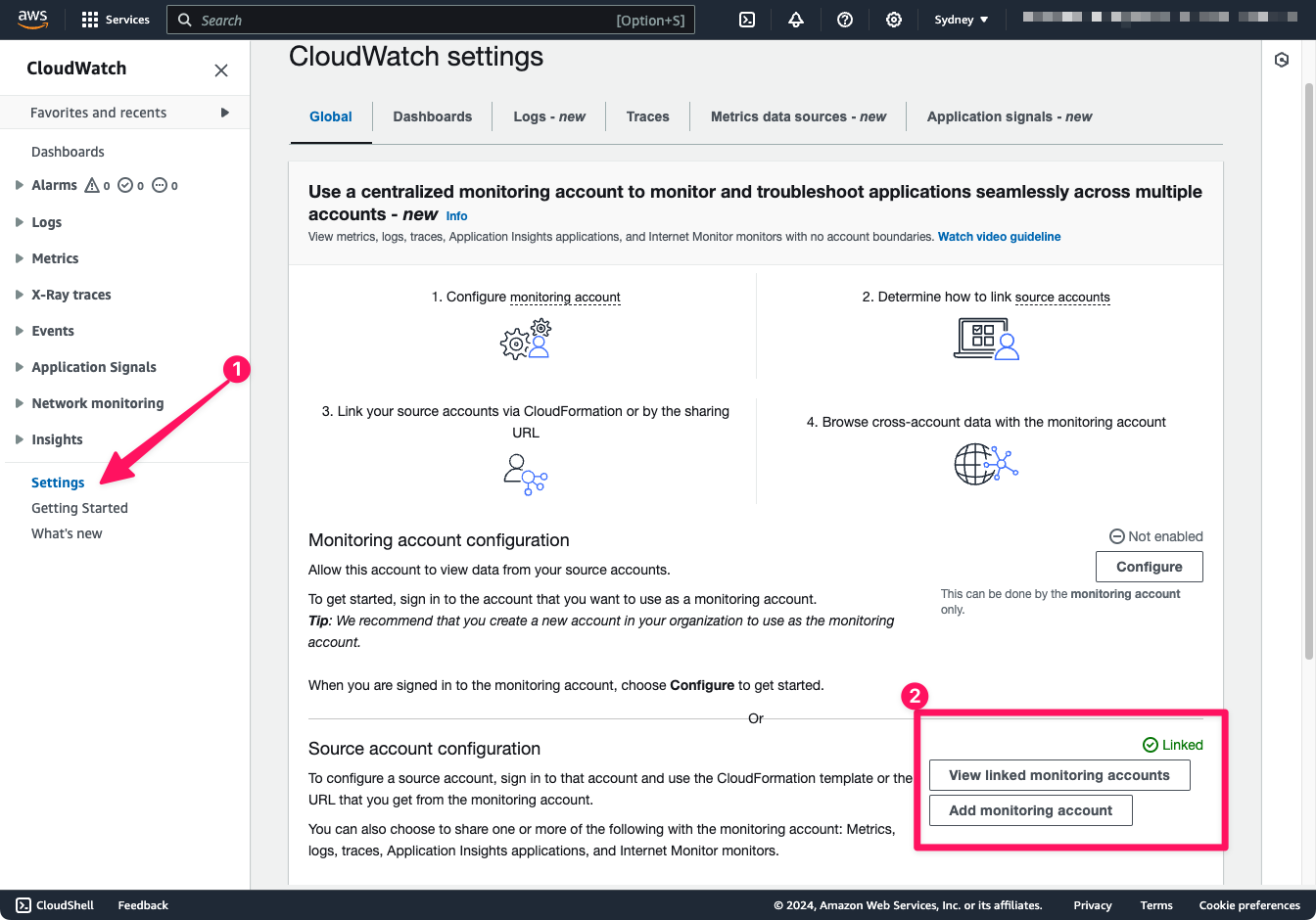Switch to the Logs - new tab
The image size is (1316, 920).
tap(549, 116)
